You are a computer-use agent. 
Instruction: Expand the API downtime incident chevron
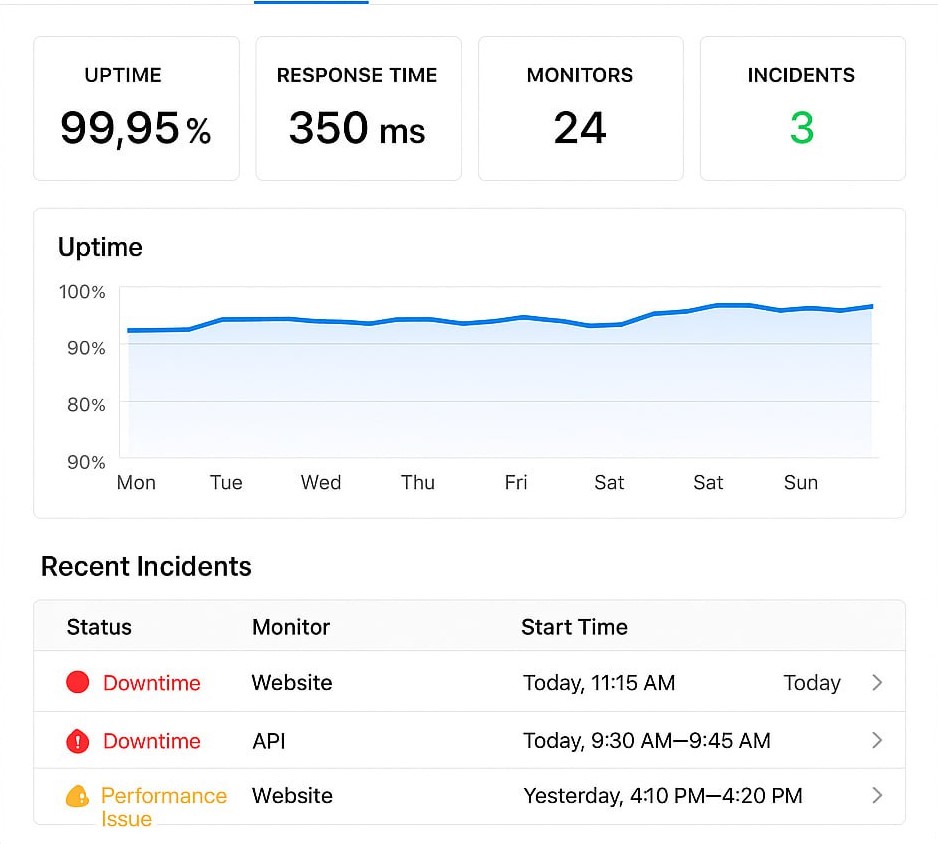click(x=877, y=741)
